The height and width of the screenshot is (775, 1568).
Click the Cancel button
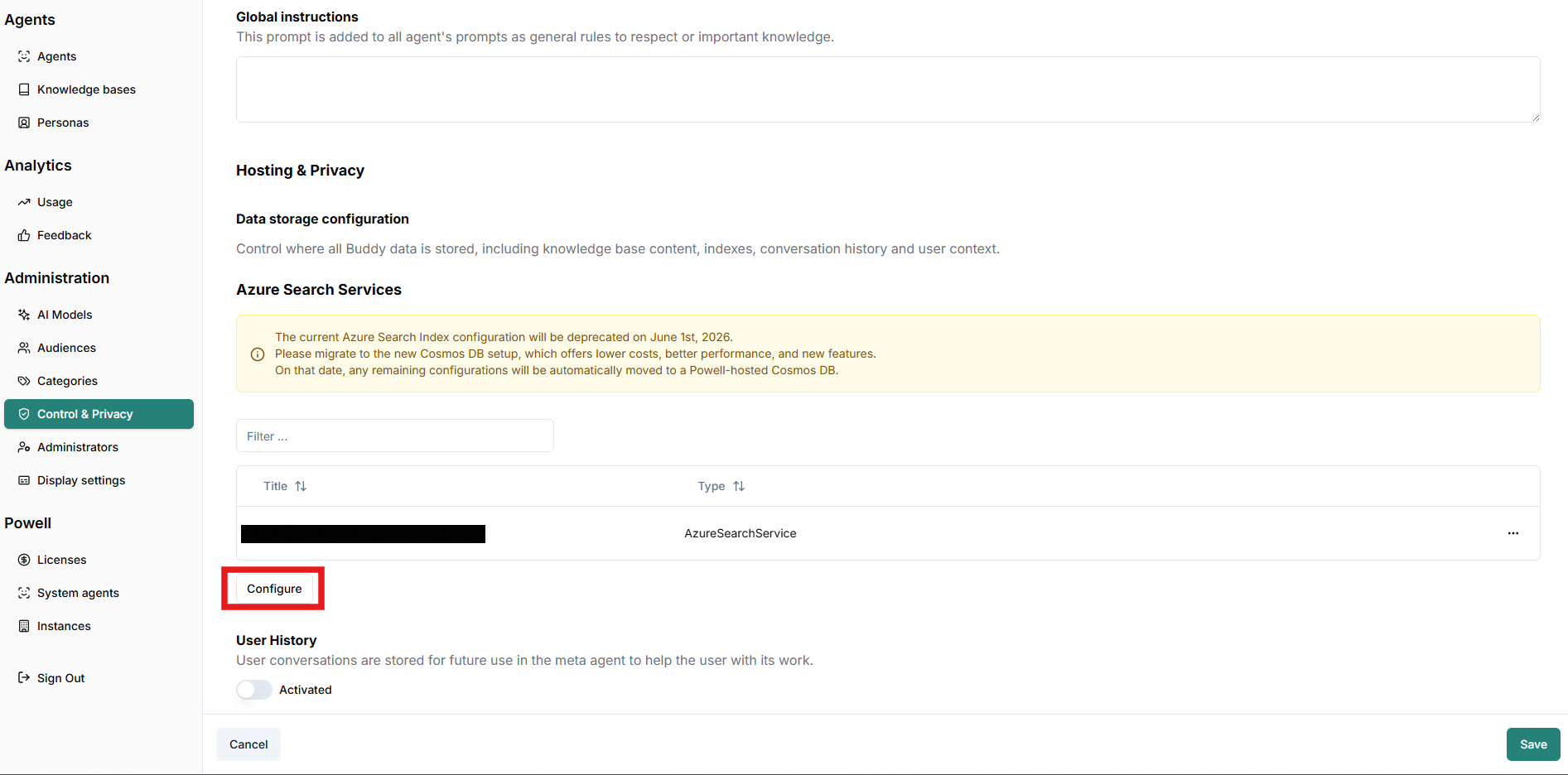pos(248,744)
